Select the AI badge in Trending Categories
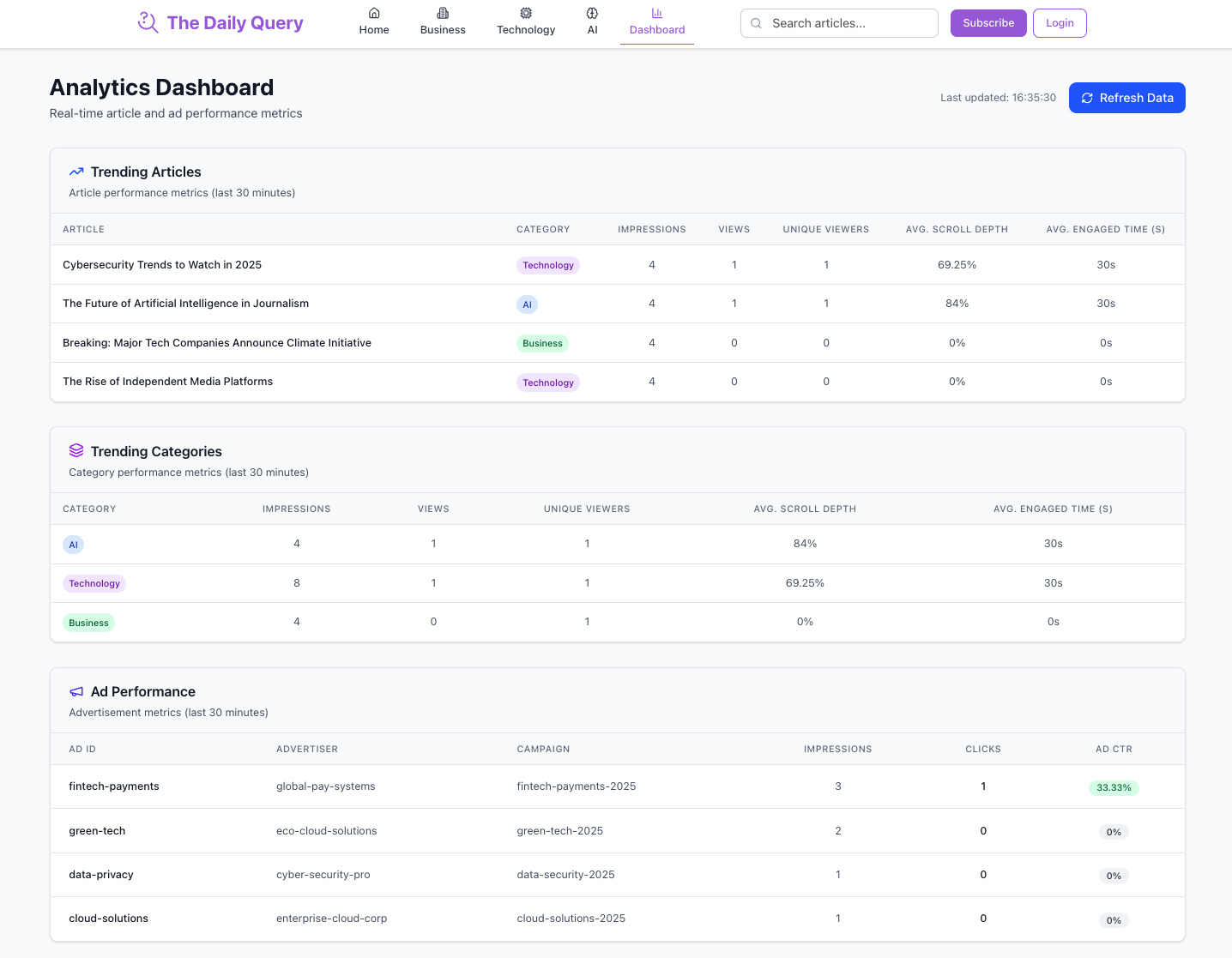The width and height of the screenshot is (1232, 958). pos(73,544)
